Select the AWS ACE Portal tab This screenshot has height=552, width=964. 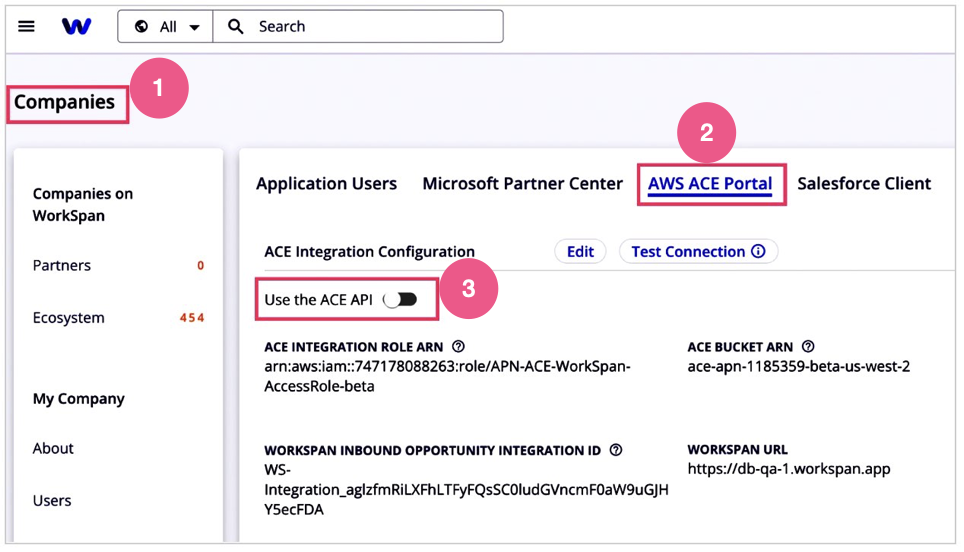pos(710,184)
